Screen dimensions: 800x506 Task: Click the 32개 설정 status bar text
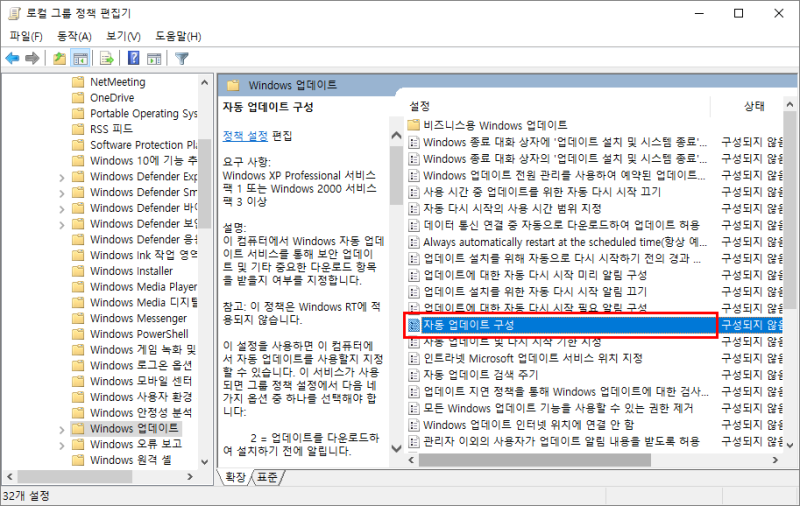point(26,496)
